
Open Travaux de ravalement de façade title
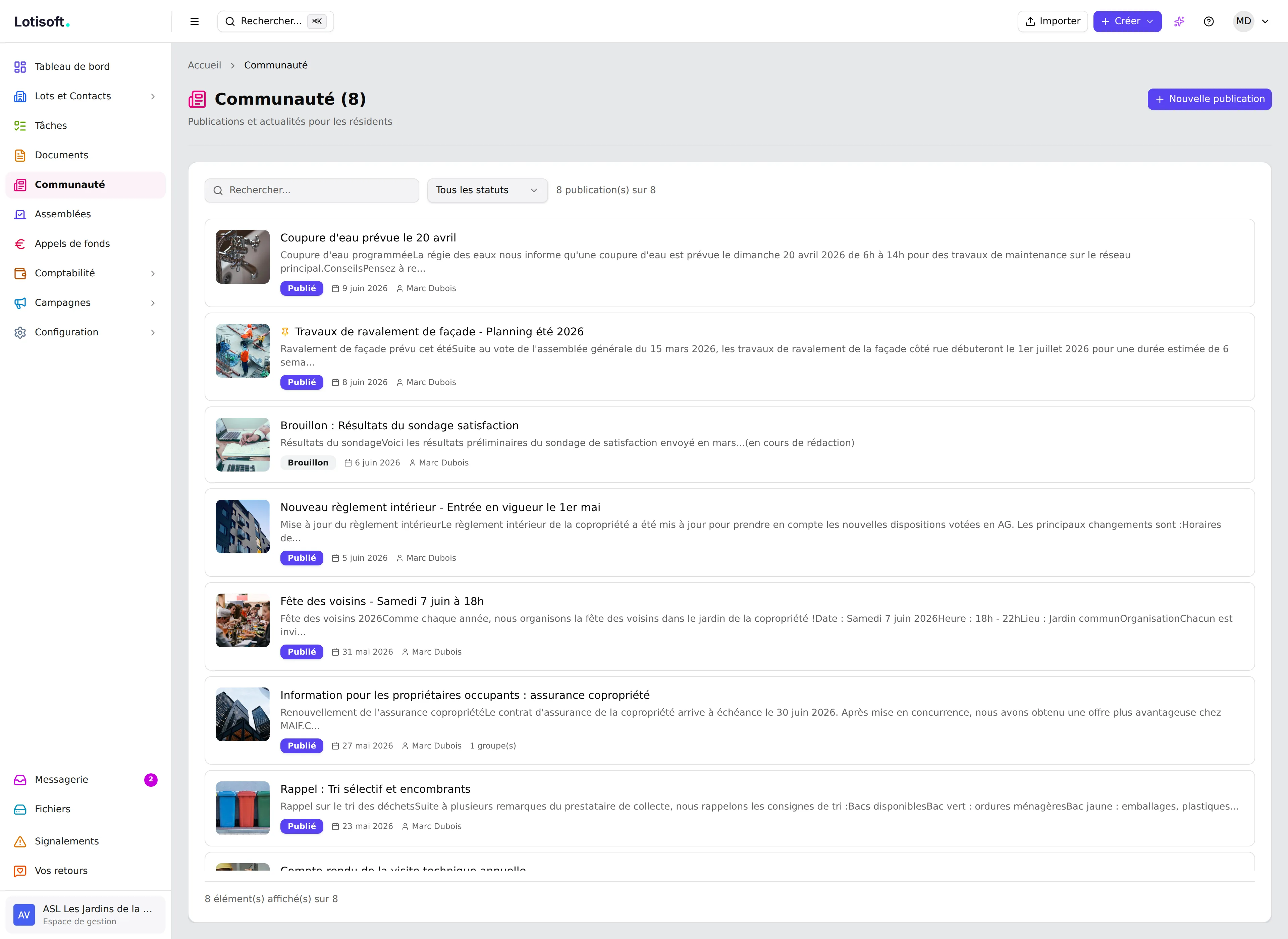[x=439, y=331]
